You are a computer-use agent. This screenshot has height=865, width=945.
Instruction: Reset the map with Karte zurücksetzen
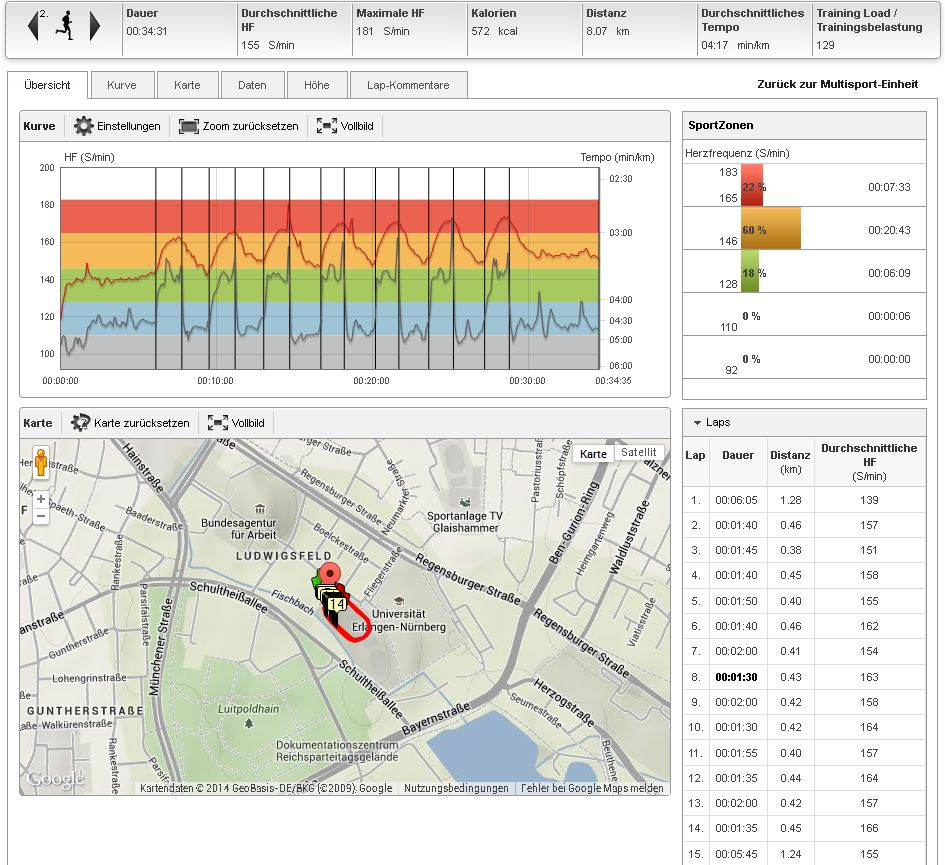(x=130, y=423)
